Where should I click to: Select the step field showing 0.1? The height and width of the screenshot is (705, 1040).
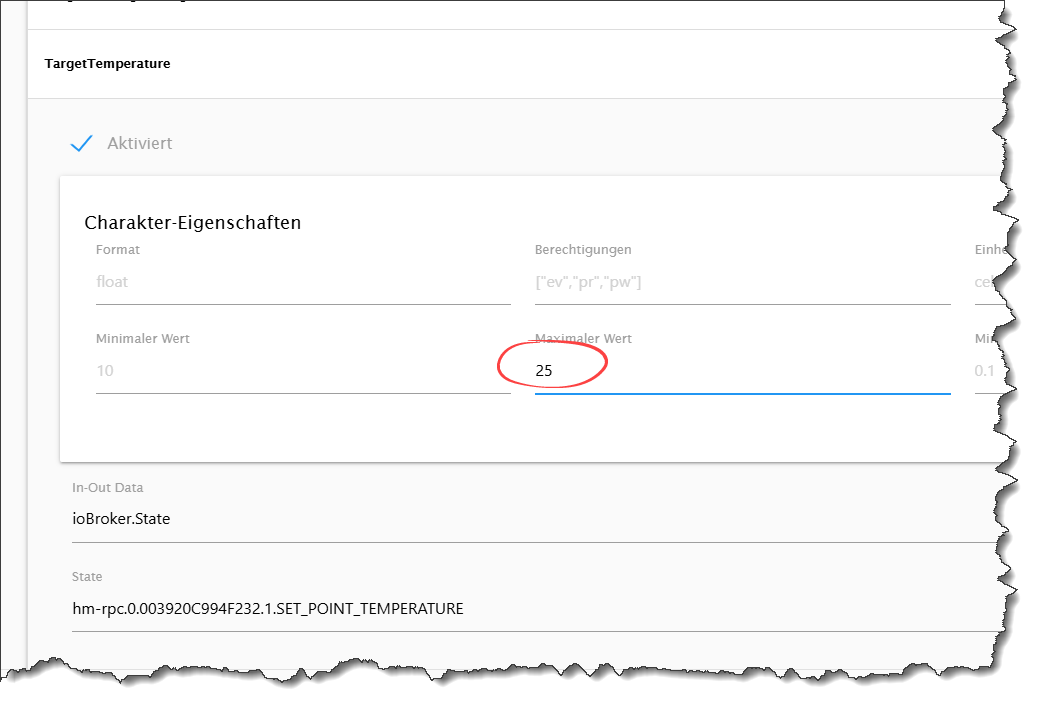coord(986,371)
